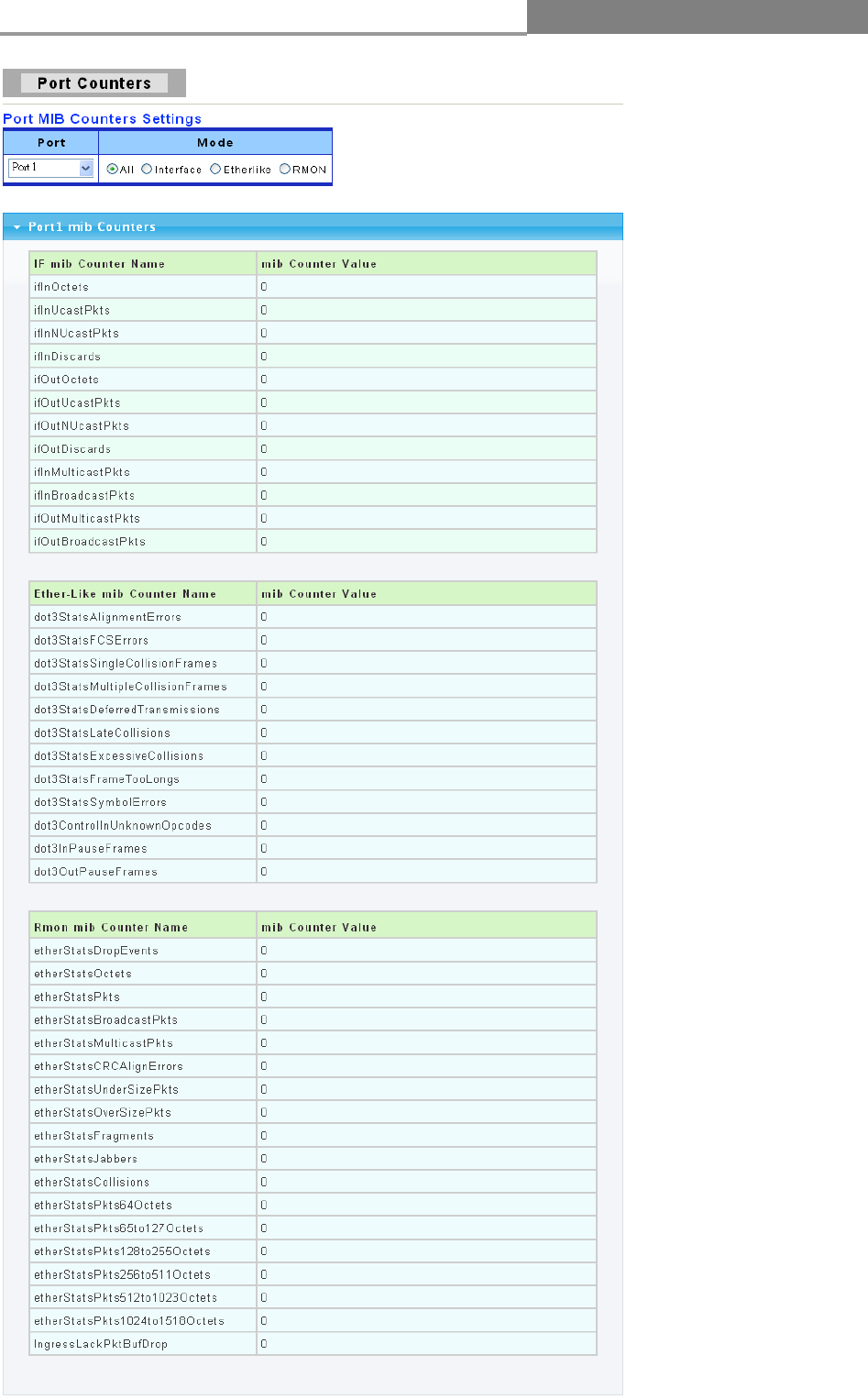This screenshot has width=868, height=1399.
Task: Collapse the Port1 mib Counters panel arrow
Action: (16, 227)
